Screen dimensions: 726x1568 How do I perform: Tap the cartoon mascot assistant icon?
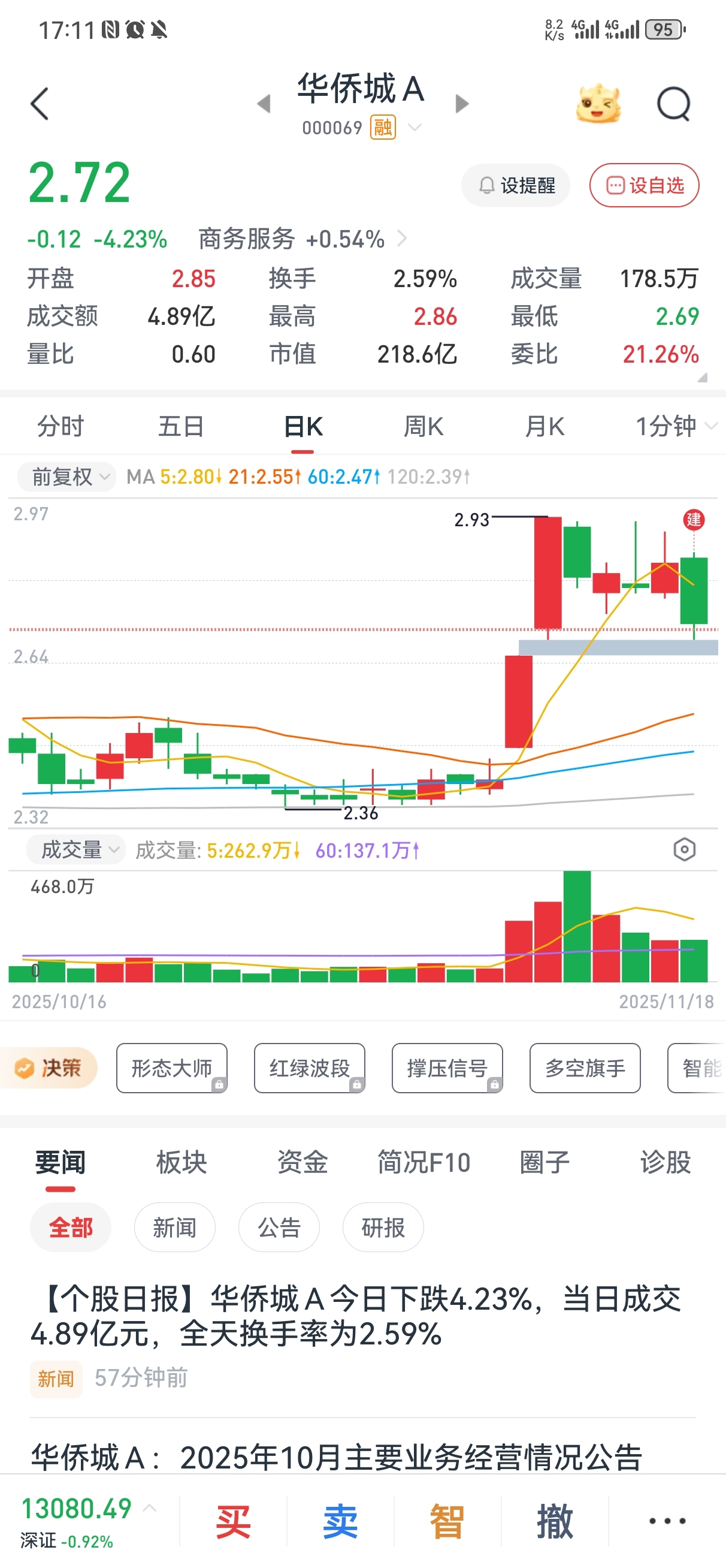tap(598, 104)
